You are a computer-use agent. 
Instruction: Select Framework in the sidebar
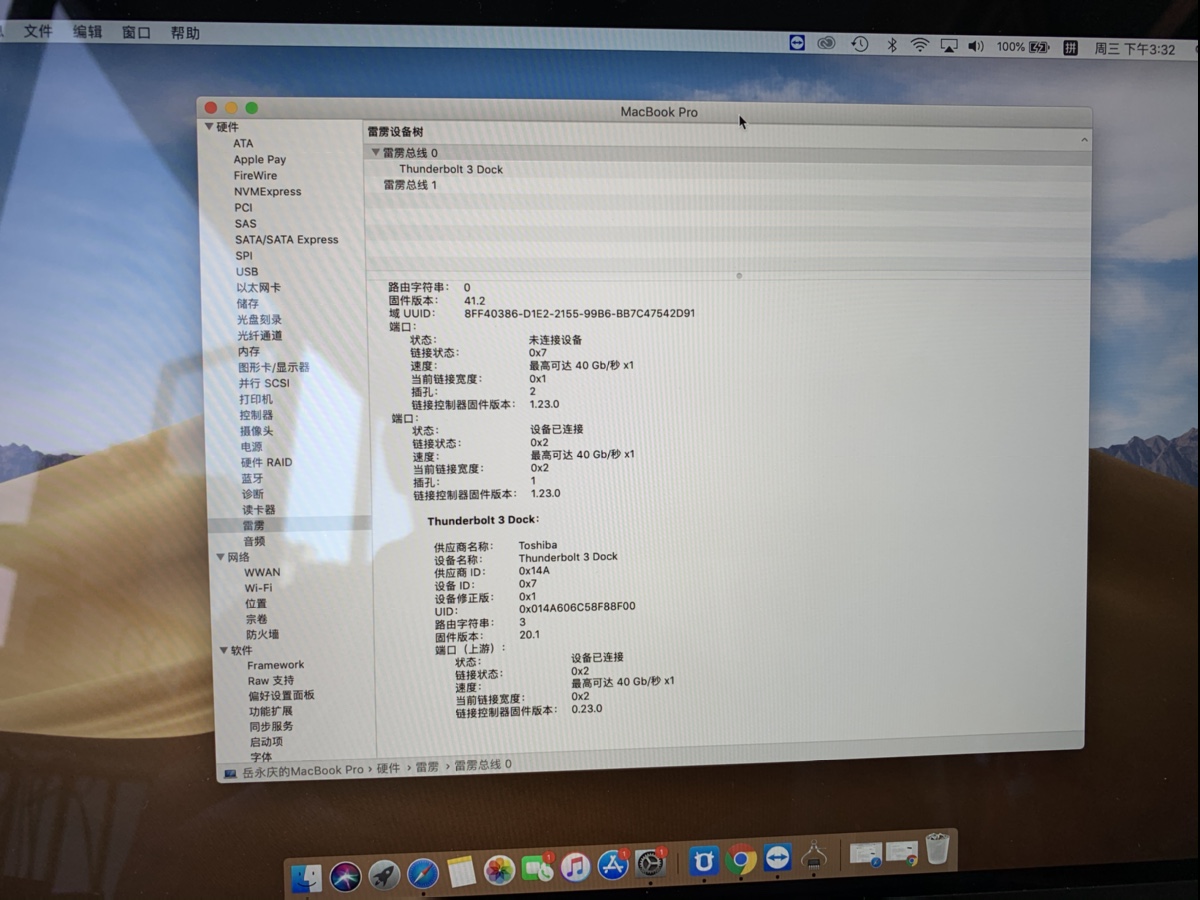[x=276, y=665]
